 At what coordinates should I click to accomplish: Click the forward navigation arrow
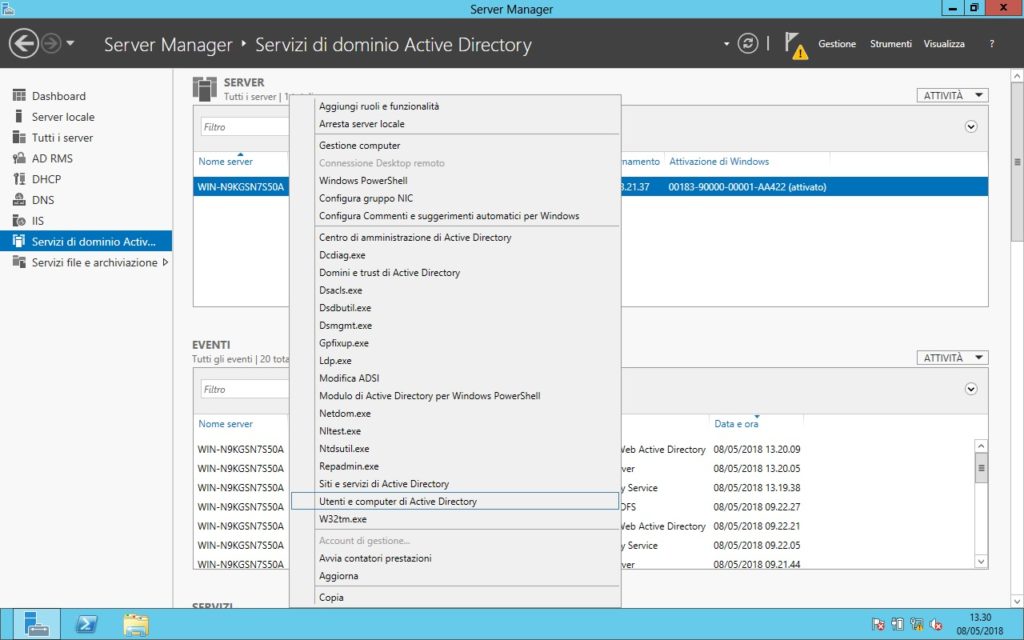click(51, 44)
